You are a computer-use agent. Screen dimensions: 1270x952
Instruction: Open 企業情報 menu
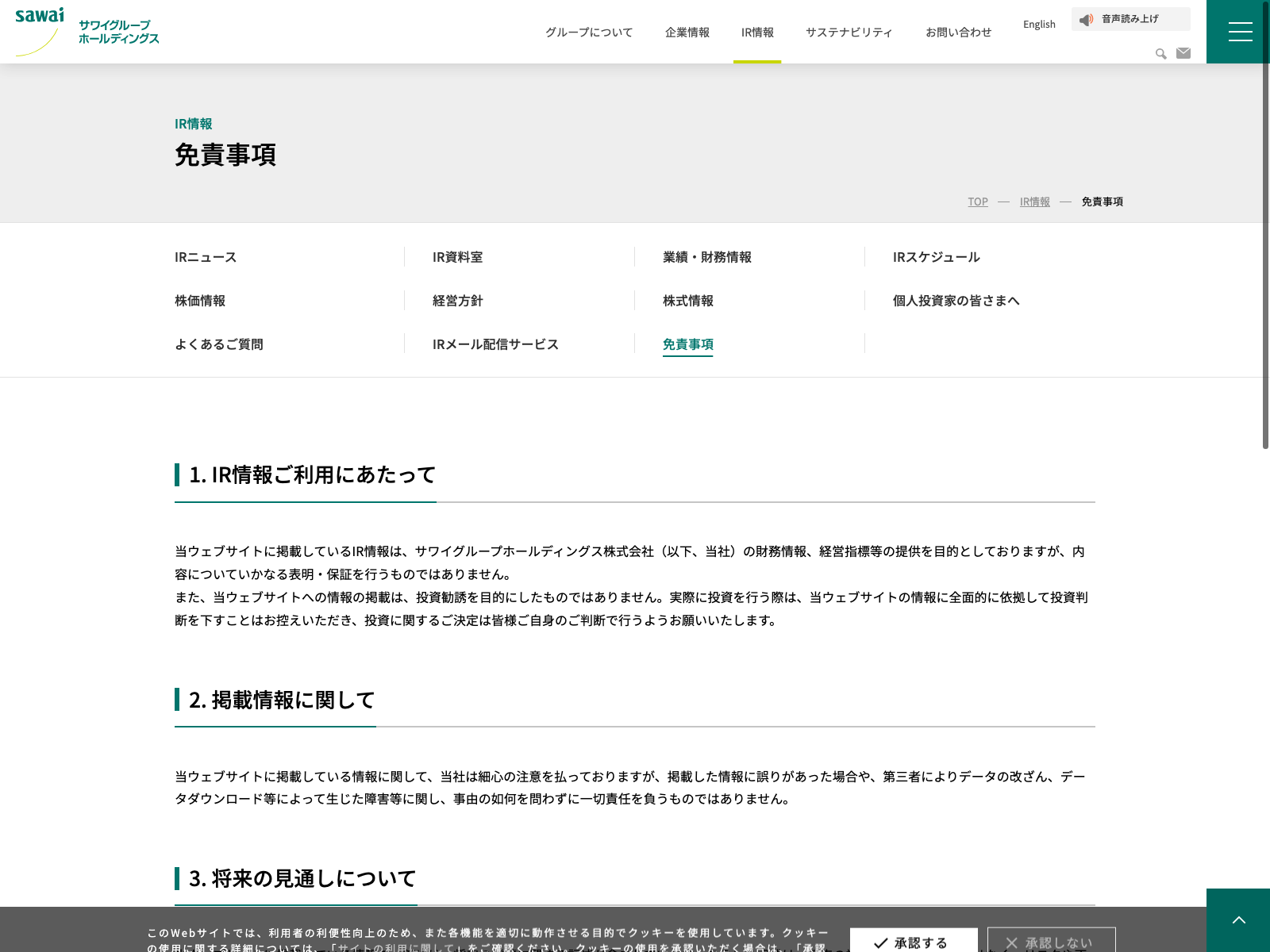(687, 33)
